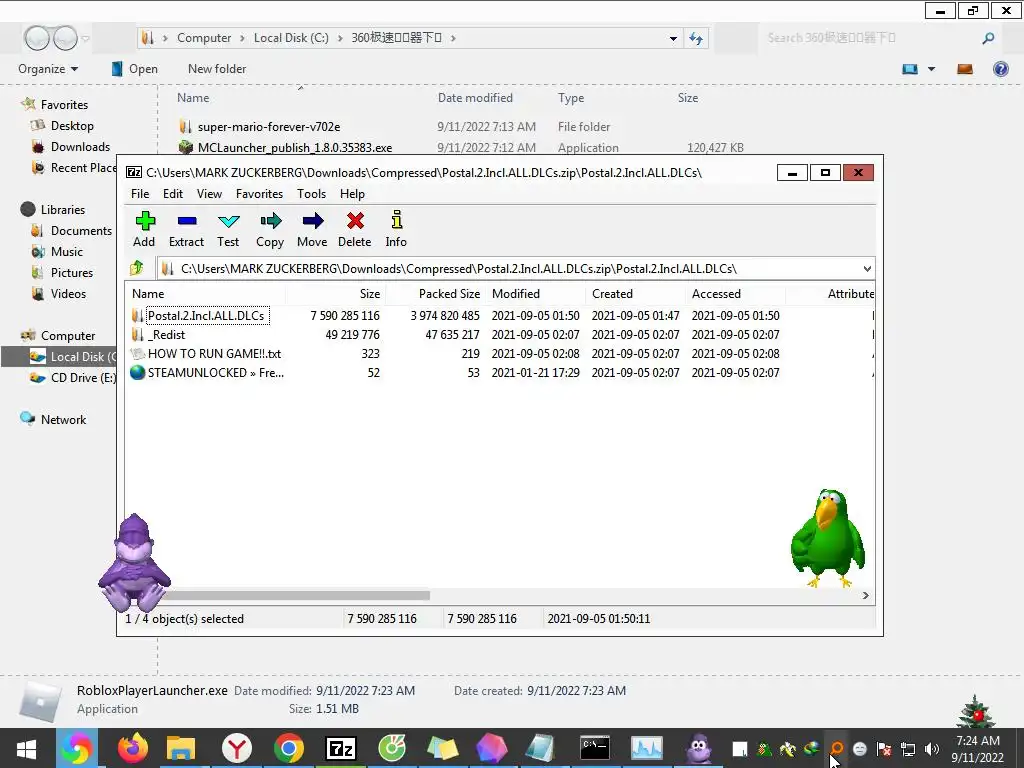The height and width of the screenshot is (768, 1024).
Task: Sort archive list by Packed Size
Action: pyautogui.click(x=436, y=294)
